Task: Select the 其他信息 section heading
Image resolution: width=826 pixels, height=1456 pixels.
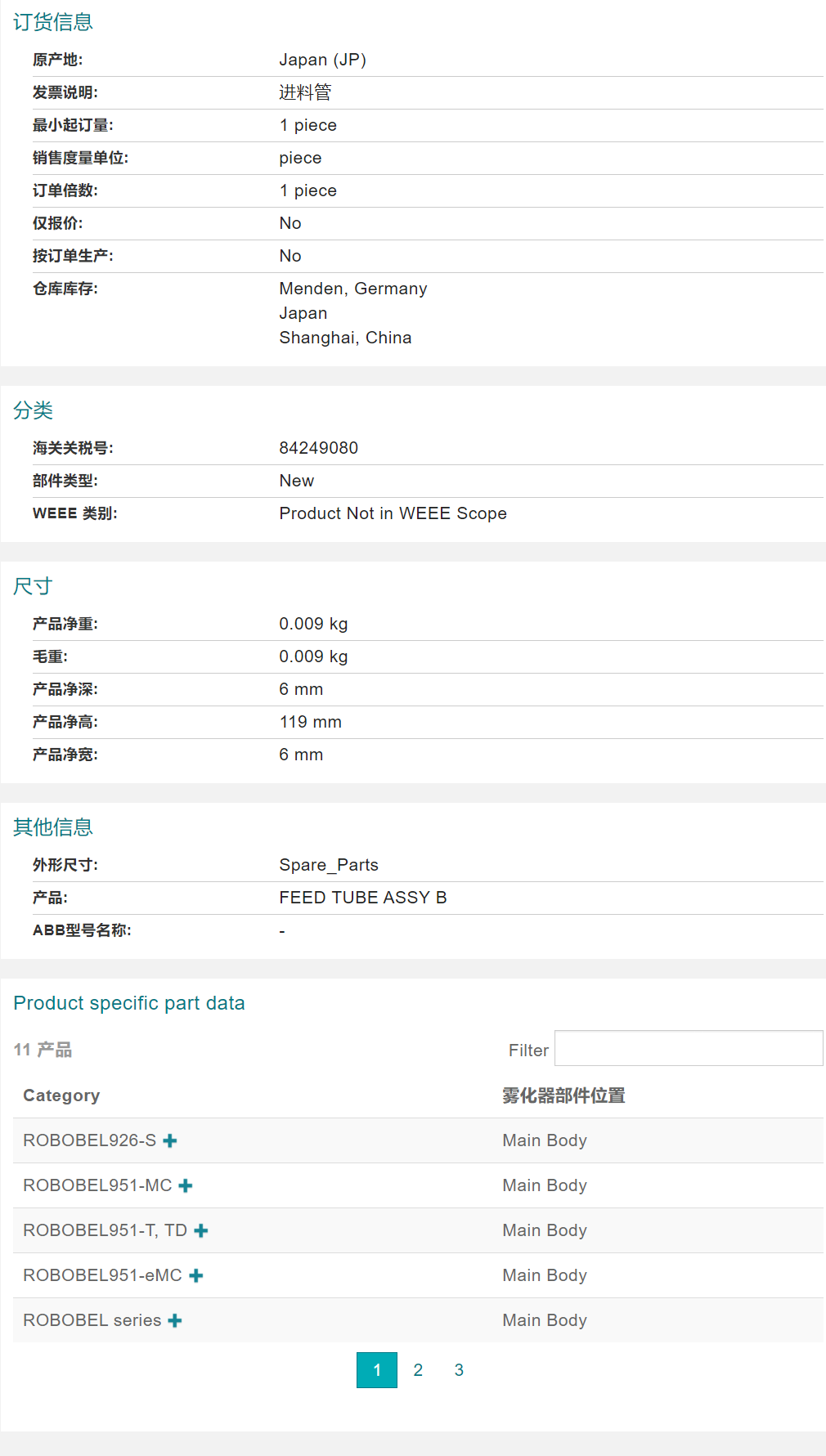Action: [x=53, y=827]
